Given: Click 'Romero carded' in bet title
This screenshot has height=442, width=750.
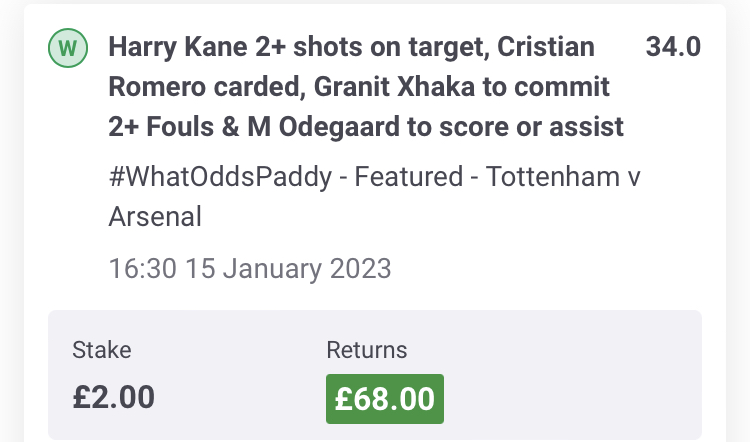Looking at the screenshot, I should (207, 87).
